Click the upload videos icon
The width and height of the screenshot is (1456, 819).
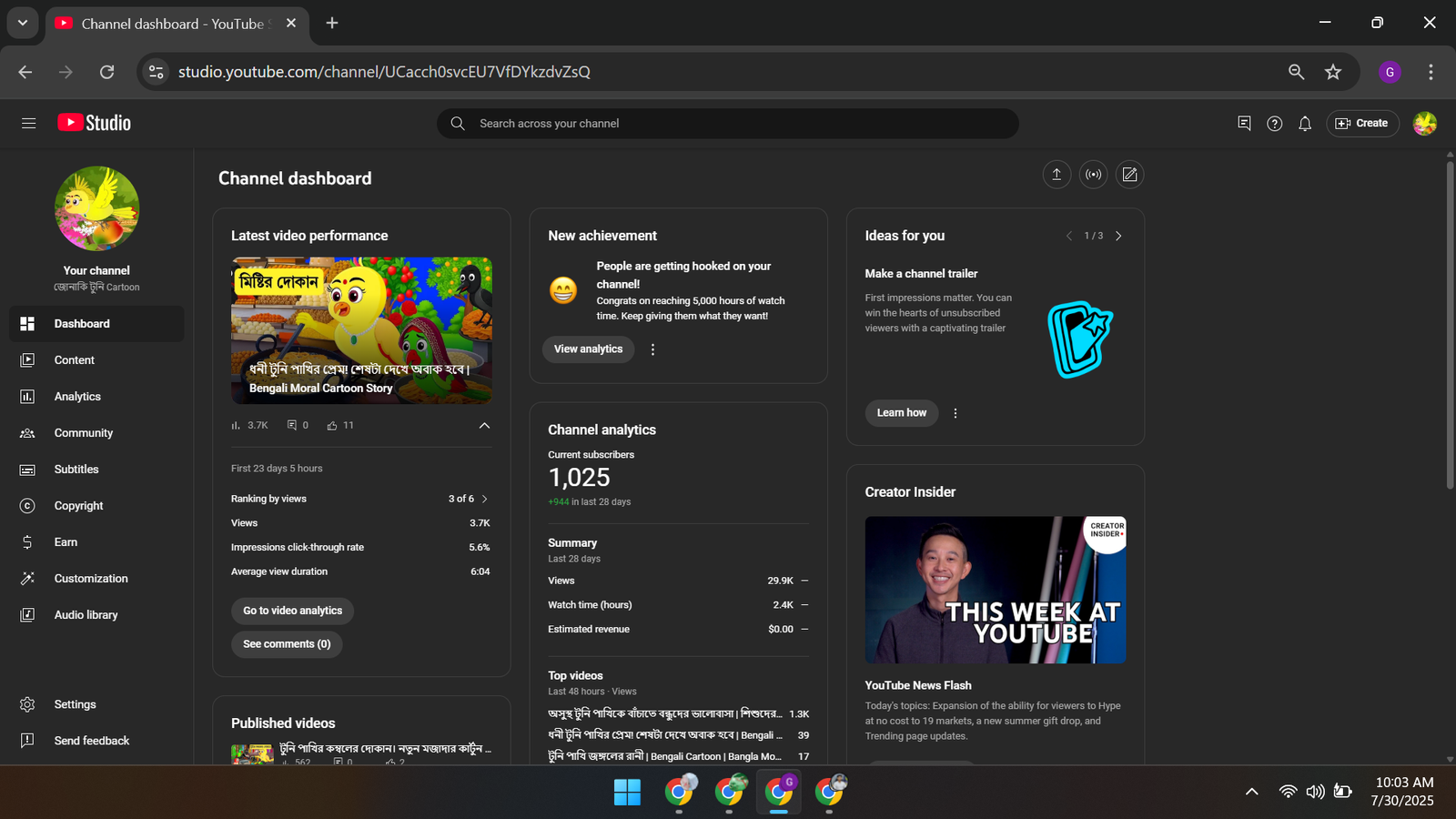tap(1057, 175)
